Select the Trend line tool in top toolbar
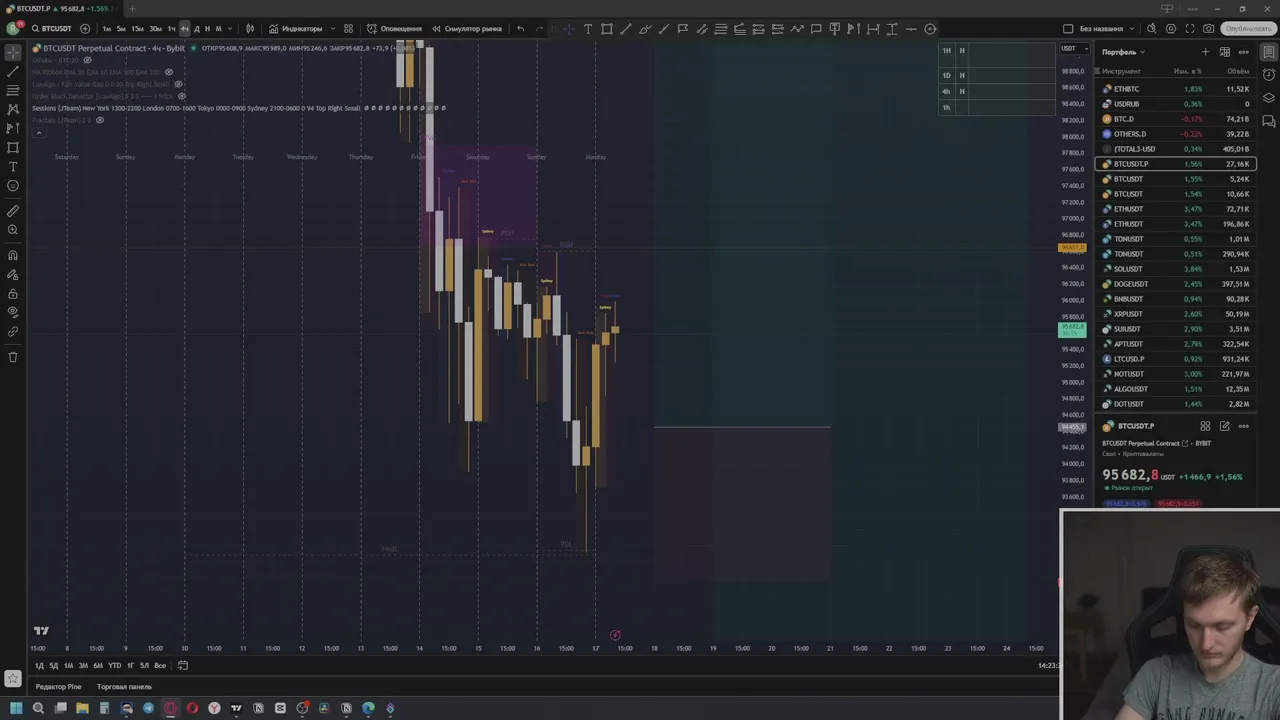 (x=626, y=29)
